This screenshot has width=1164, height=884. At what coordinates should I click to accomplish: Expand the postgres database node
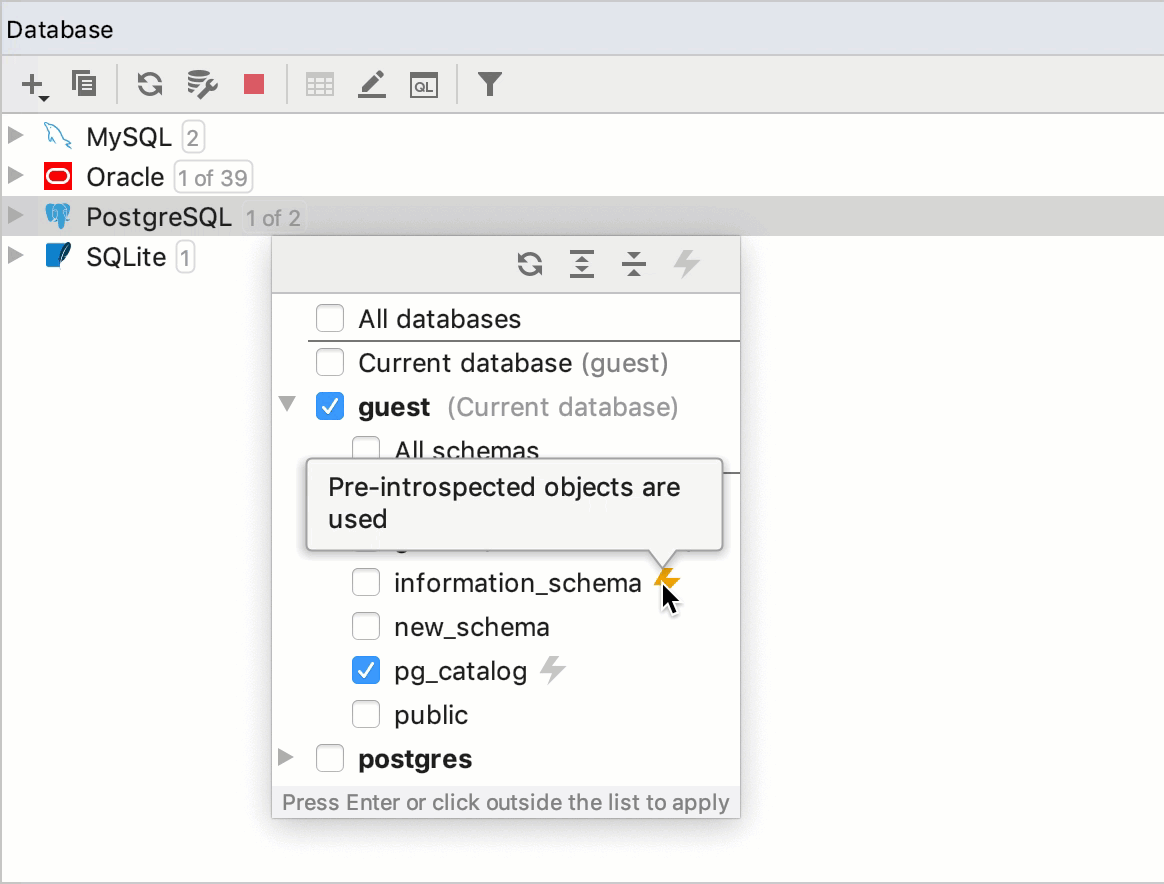coord(287,758)
